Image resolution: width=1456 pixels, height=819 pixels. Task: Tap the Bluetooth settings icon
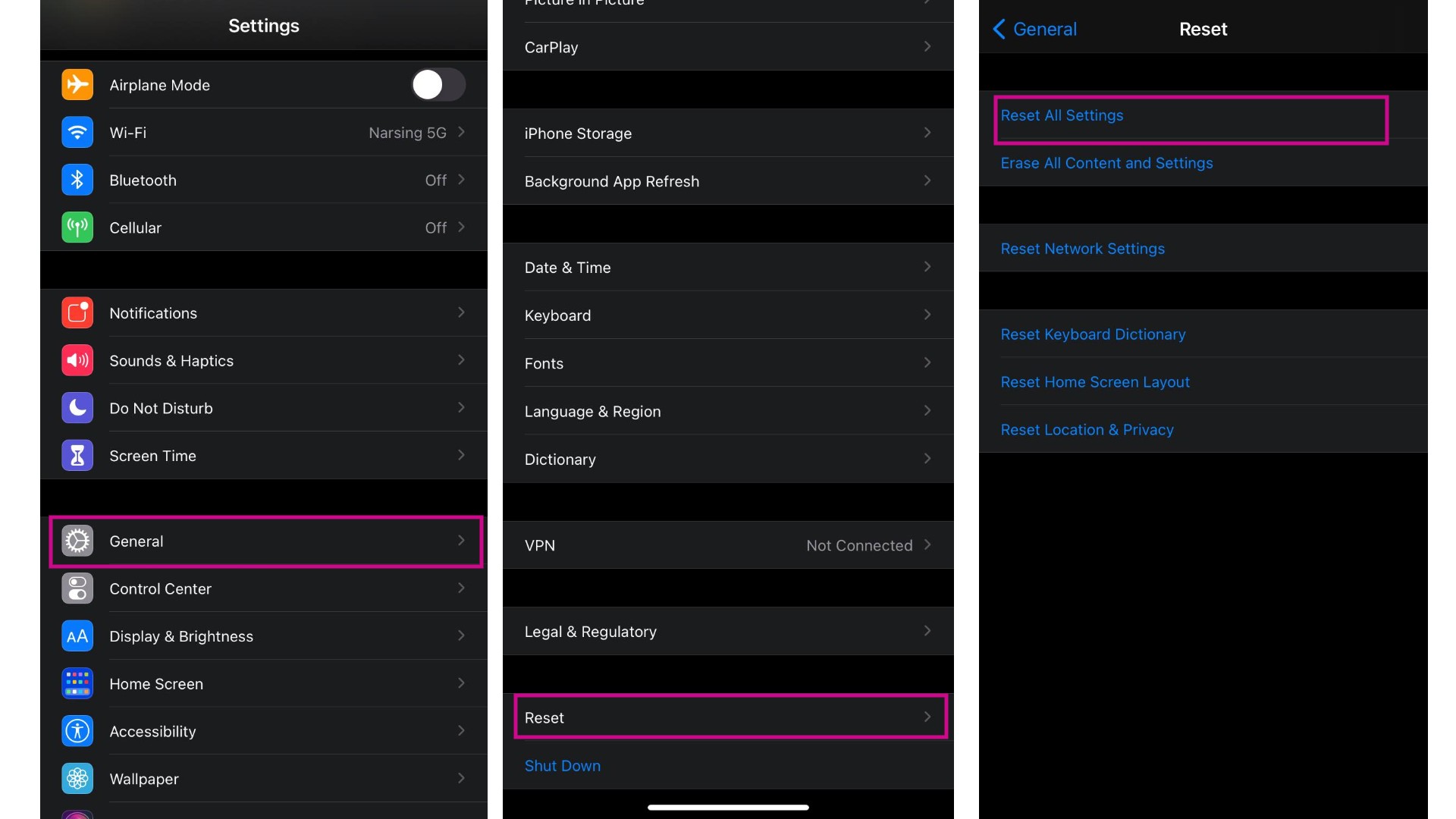[x=77, y=179]
